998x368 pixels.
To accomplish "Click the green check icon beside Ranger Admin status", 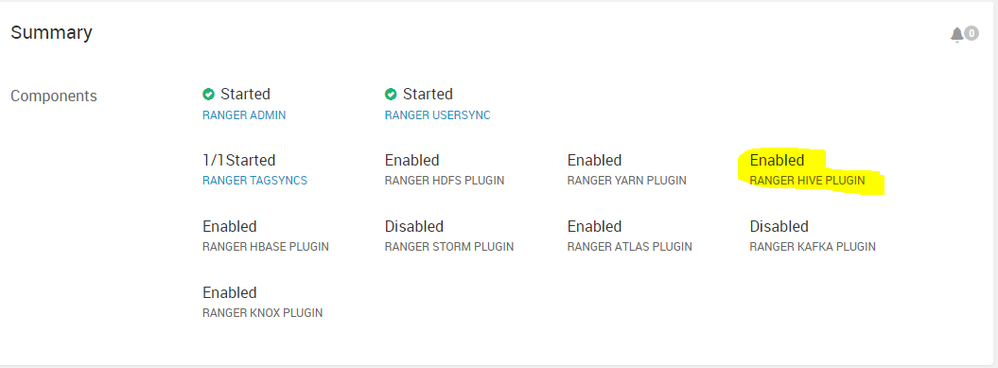I will 209,94.
